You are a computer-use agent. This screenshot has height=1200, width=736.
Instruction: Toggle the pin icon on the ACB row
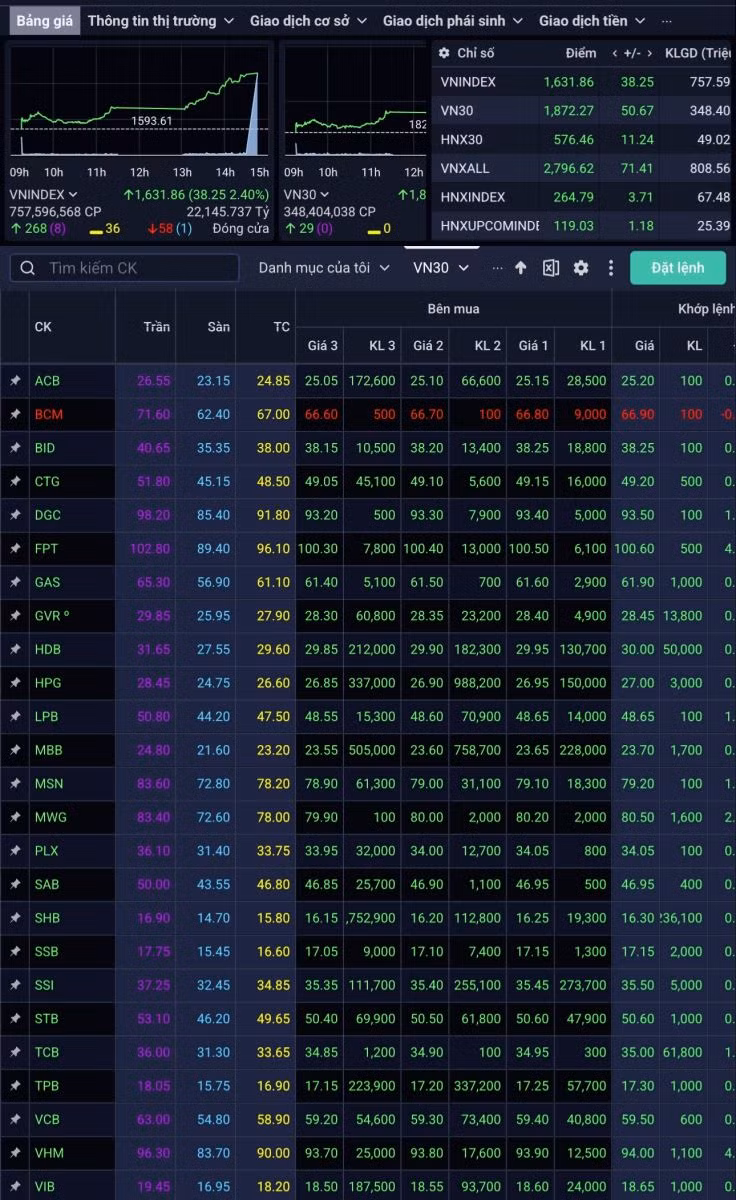15,381
